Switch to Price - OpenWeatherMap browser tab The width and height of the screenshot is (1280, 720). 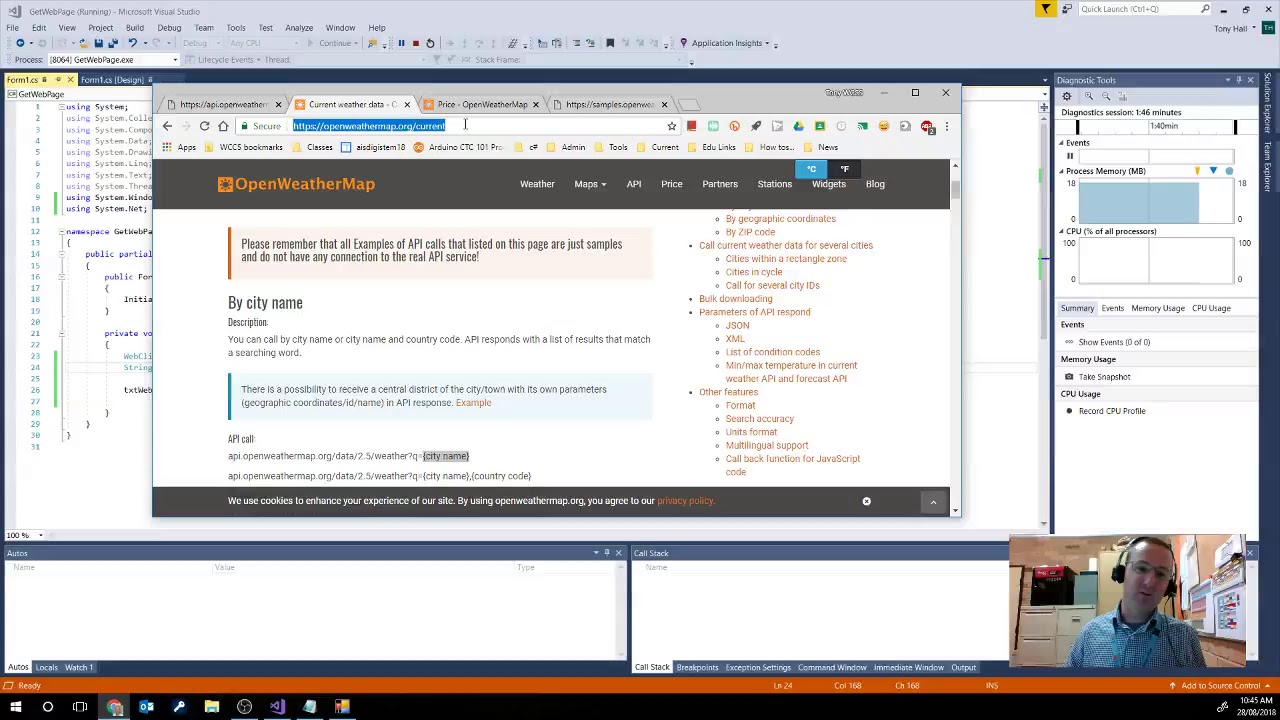pos(482,104)
